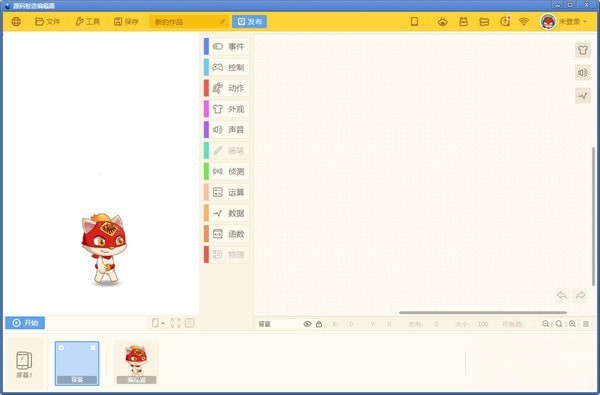Image resolution: width=600 pixels, height=395 pixels.
Task: Open the sound speaker panel on right edge
Action: [x=583, y=73]
